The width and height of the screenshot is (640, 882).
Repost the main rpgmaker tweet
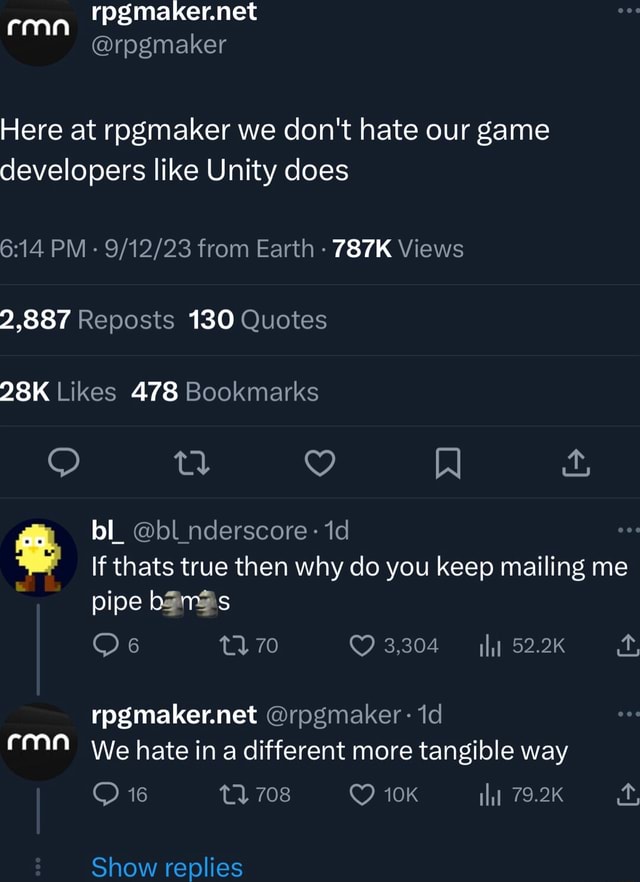coord(192,463)
